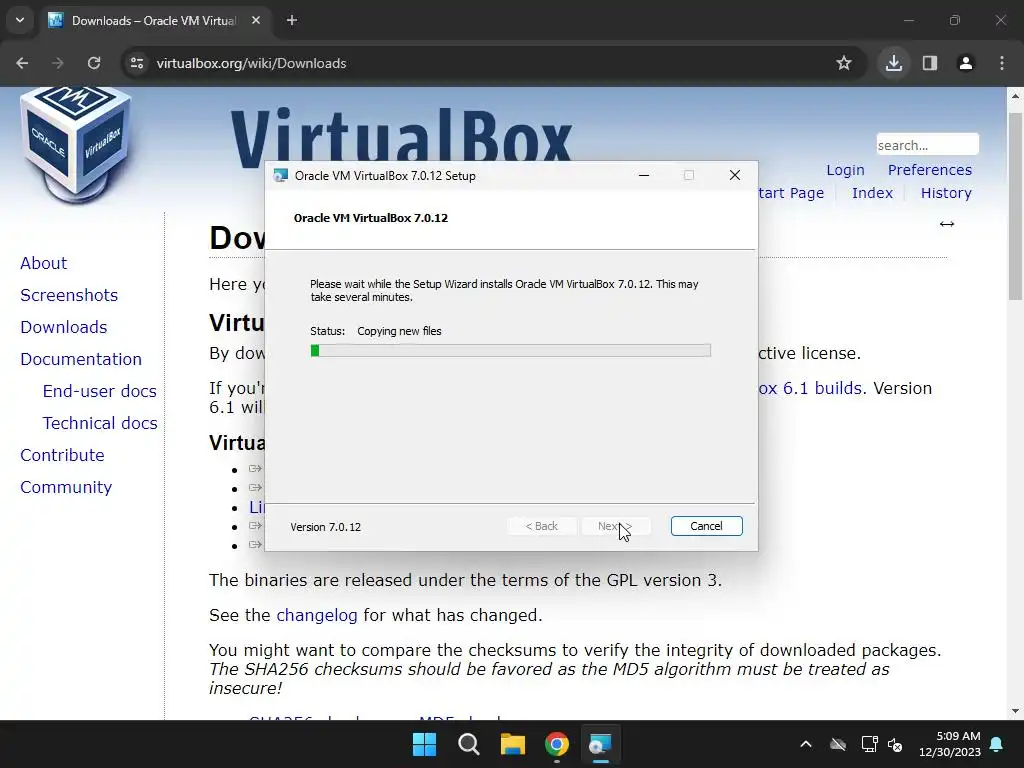Minimize the VirtualBox Setup dialog
1024x768 pixels.
coord(643,175)
